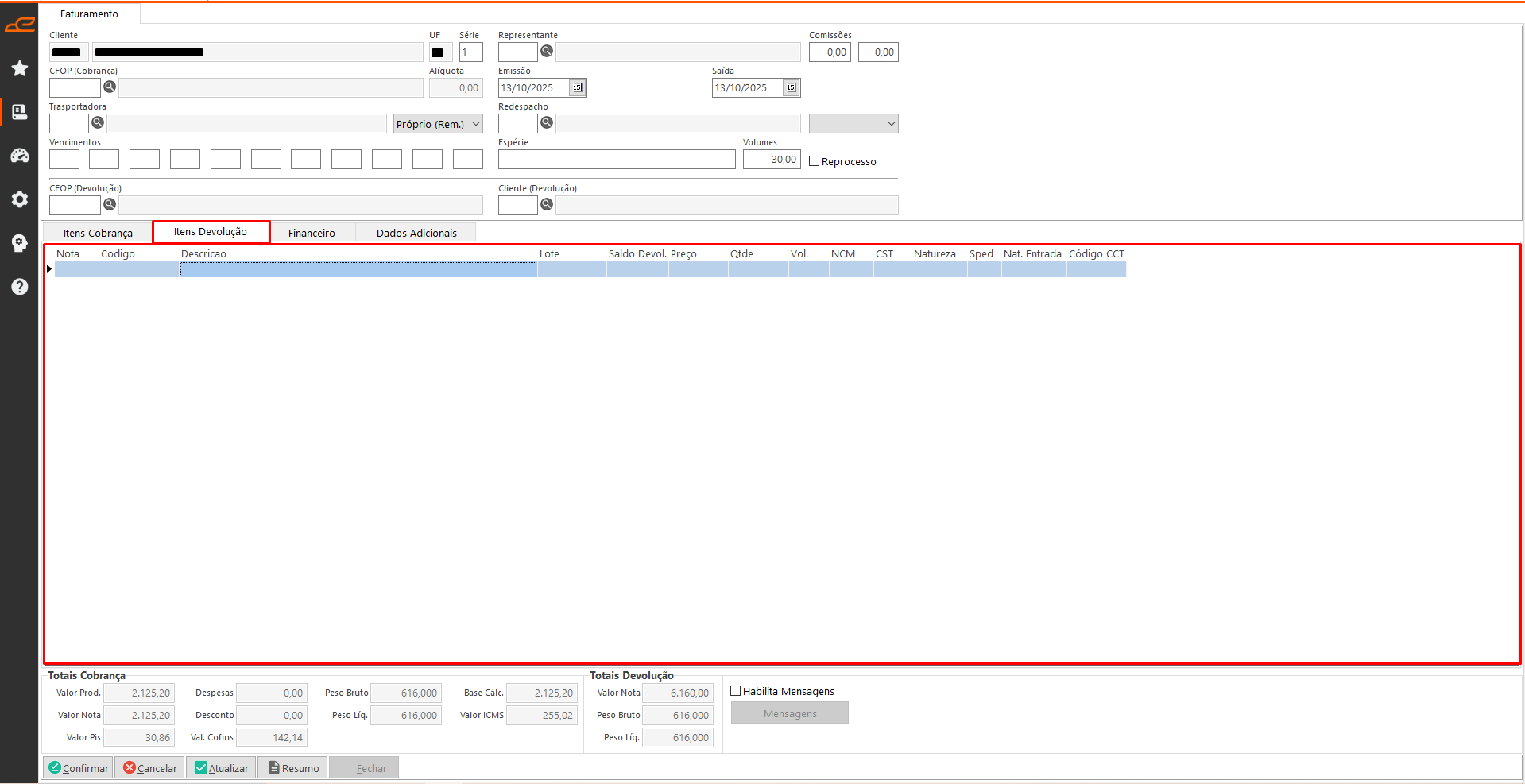Switch to the Itens Cobrança tab
This screenshot has height=784, width=1525.
98,233
